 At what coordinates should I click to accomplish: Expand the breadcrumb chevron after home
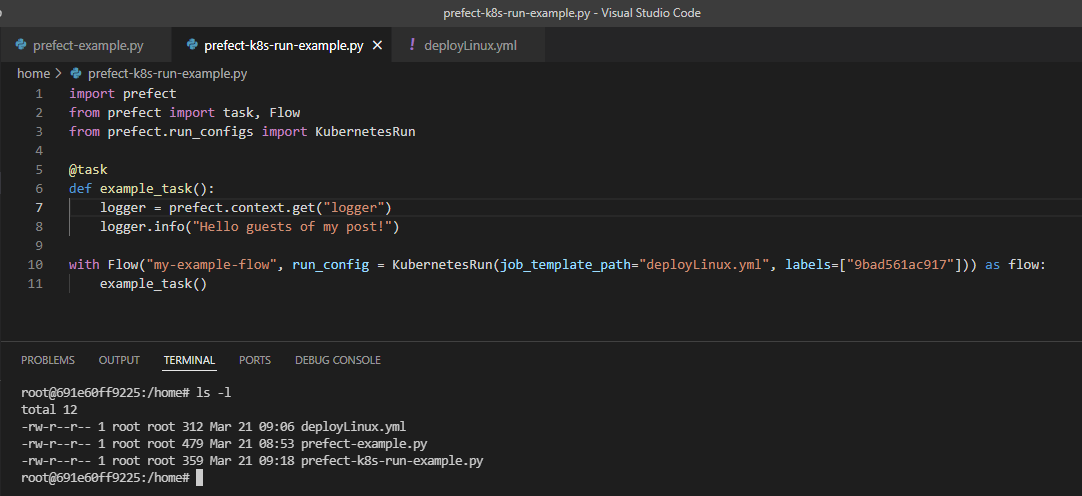click(x=58, y=73)
